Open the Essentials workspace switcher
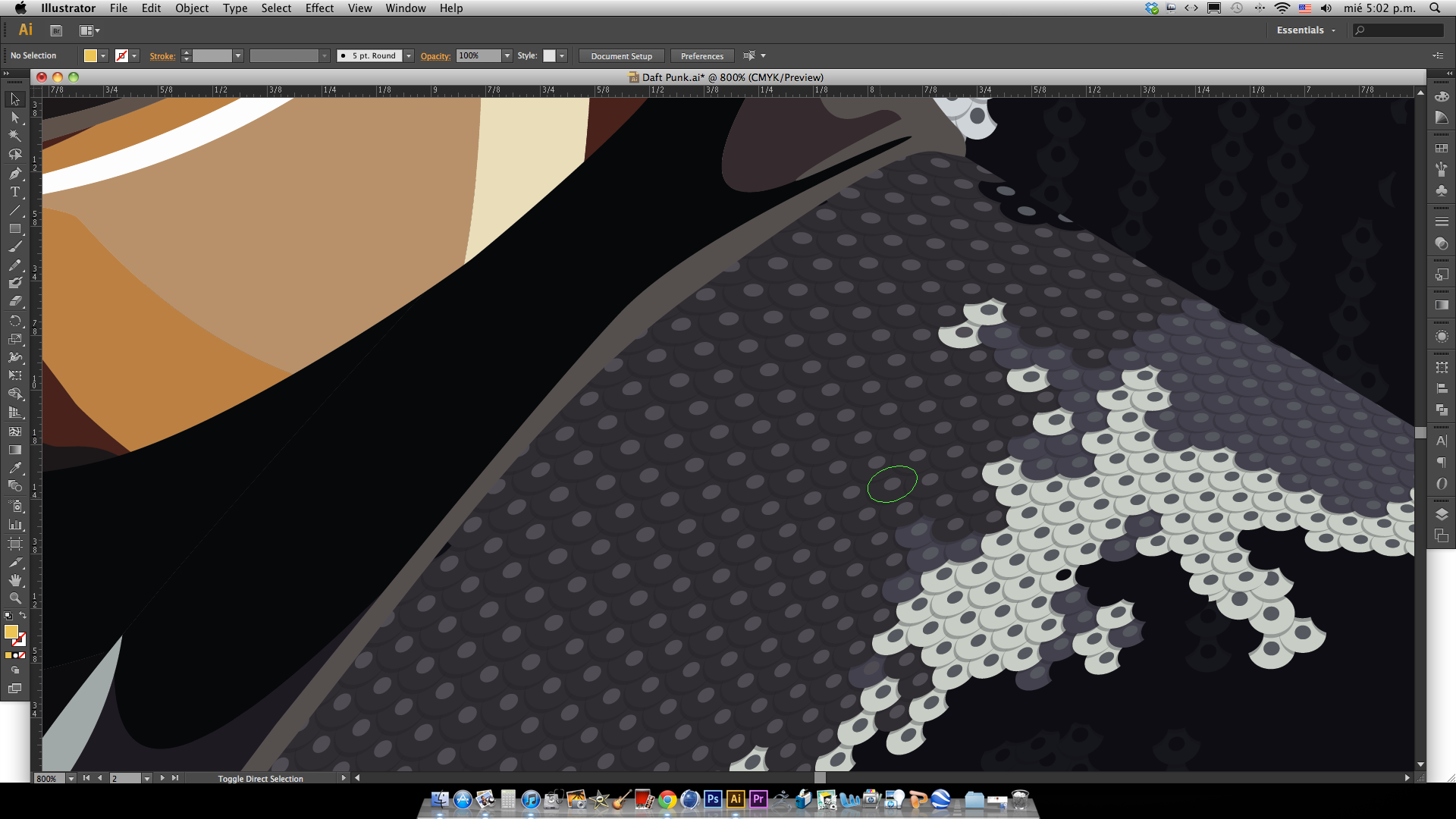The image size is (1456, 819). (x=1306, y=30)
